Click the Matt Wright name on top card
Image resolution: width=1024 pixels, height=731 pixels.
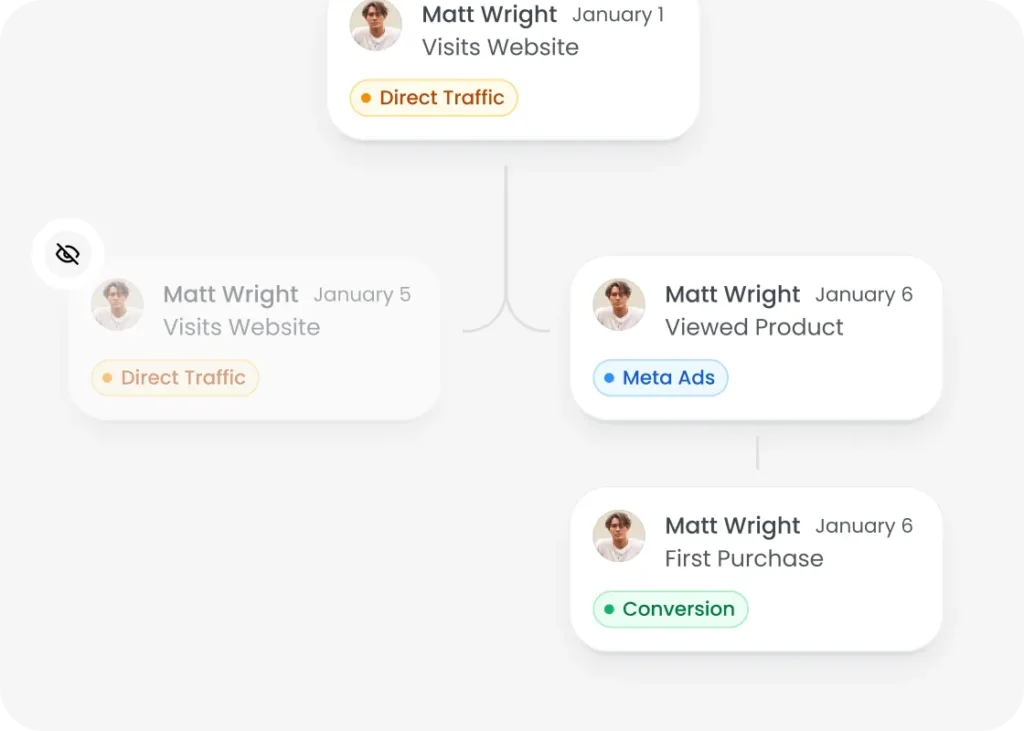coord(489,15)
